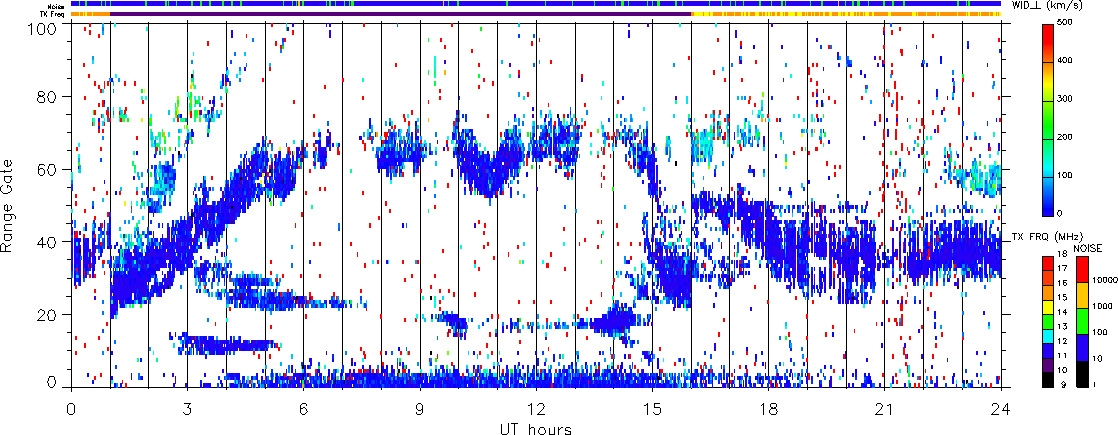Click the dark blue bottom of WID colorbar
The width and height of the screenshot is (1118, 435).
click(1048, 207)
